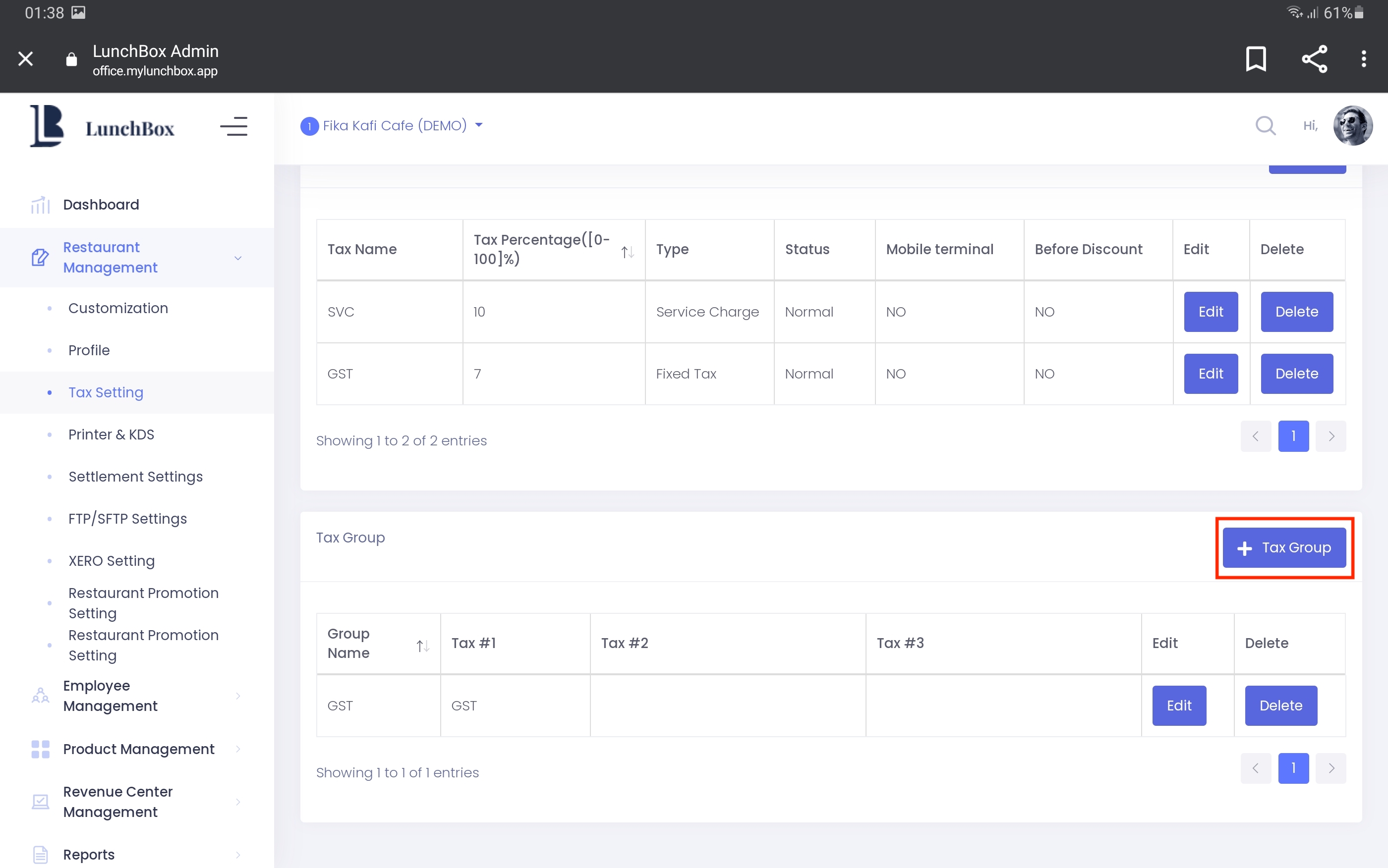Image resolution: width=1388 pixels, height=868 pixels.
Task: Go to Settlement Settings page
Action: [x=135, y=477]
